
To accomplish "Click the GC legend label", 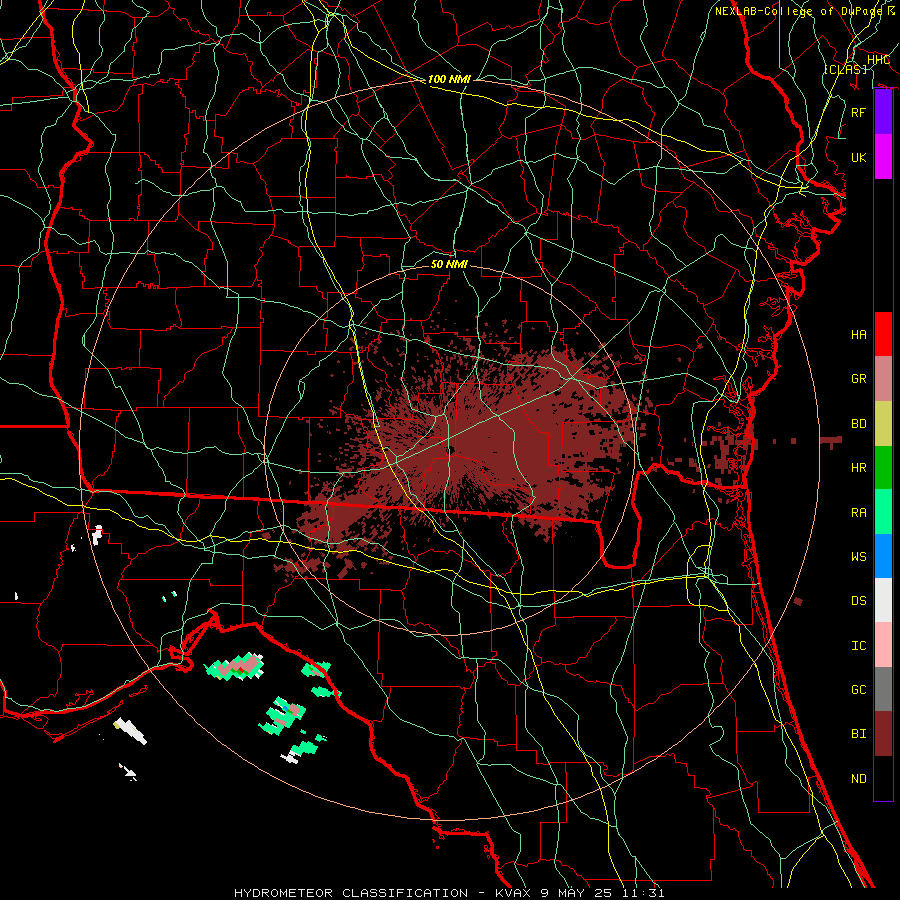I will pos(859,689).
